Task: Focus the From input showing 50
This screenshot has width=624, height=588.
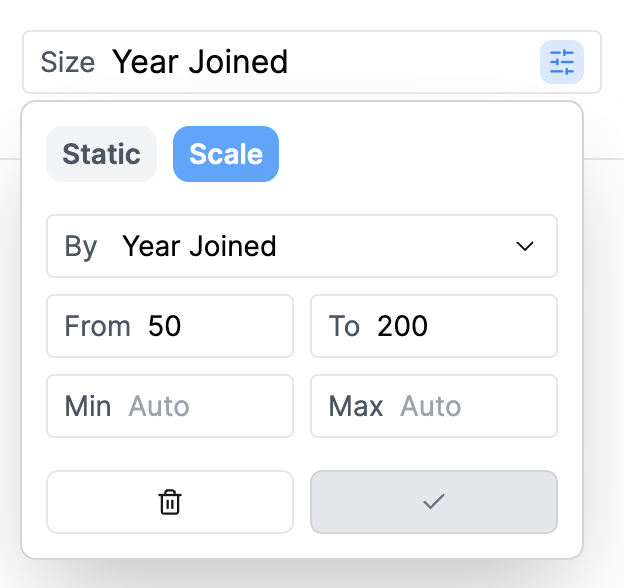Action: pos(170,326)
